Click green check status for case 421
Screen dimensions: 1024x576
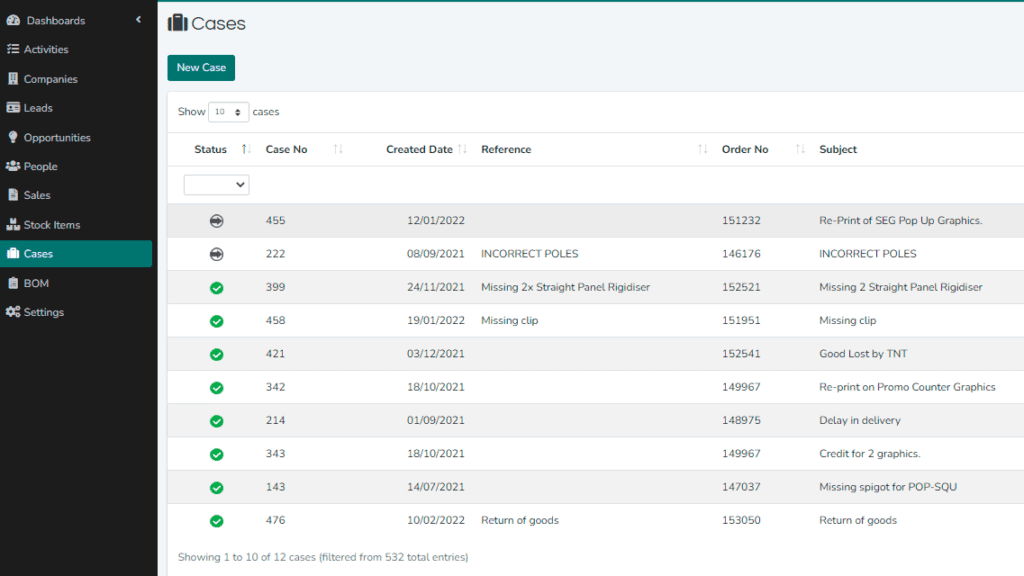[x=217, y=355]
